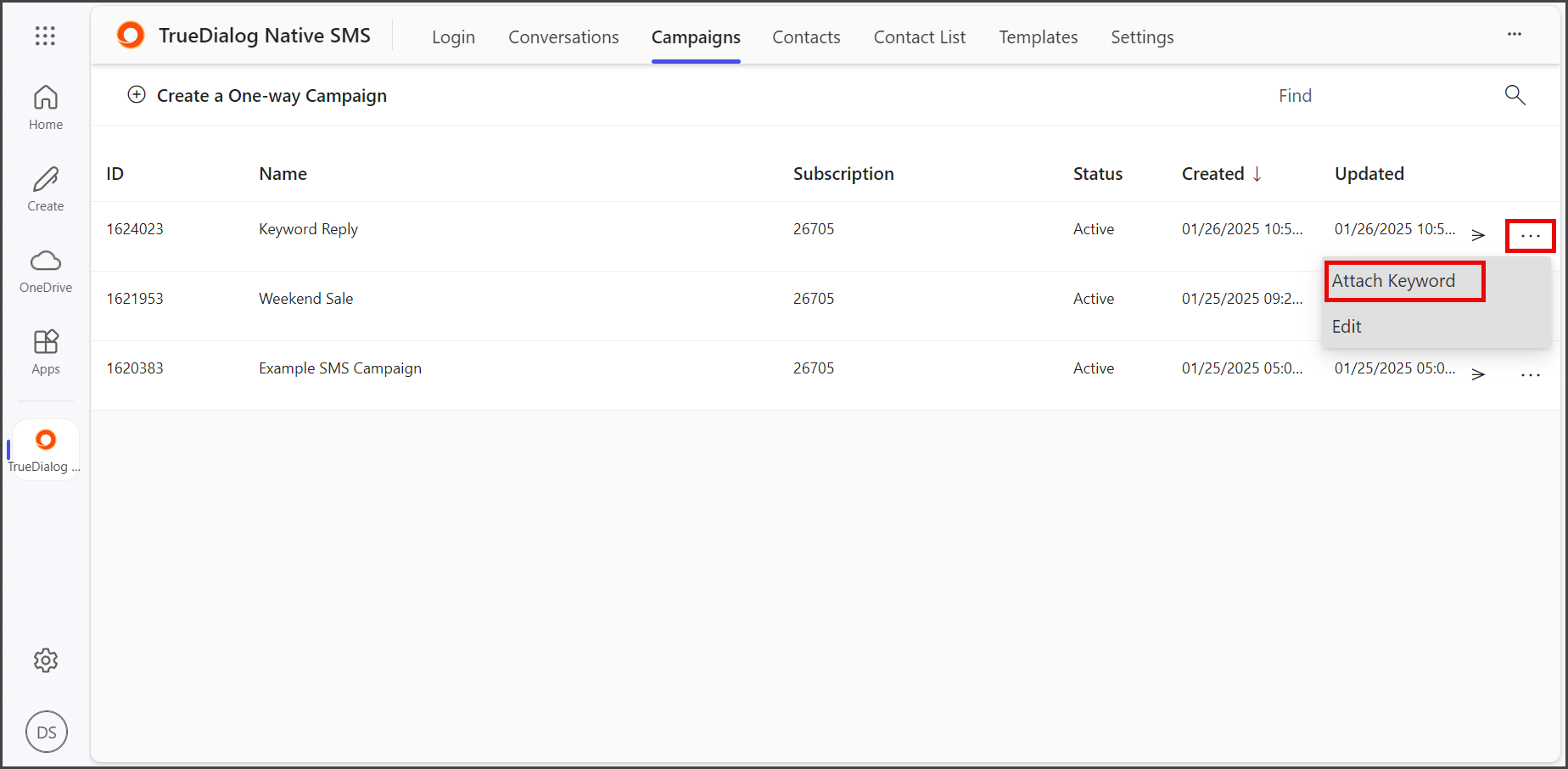1568x769 pixels.
Task: Open the Example SMS Campaign name
Action: point(340,368)
